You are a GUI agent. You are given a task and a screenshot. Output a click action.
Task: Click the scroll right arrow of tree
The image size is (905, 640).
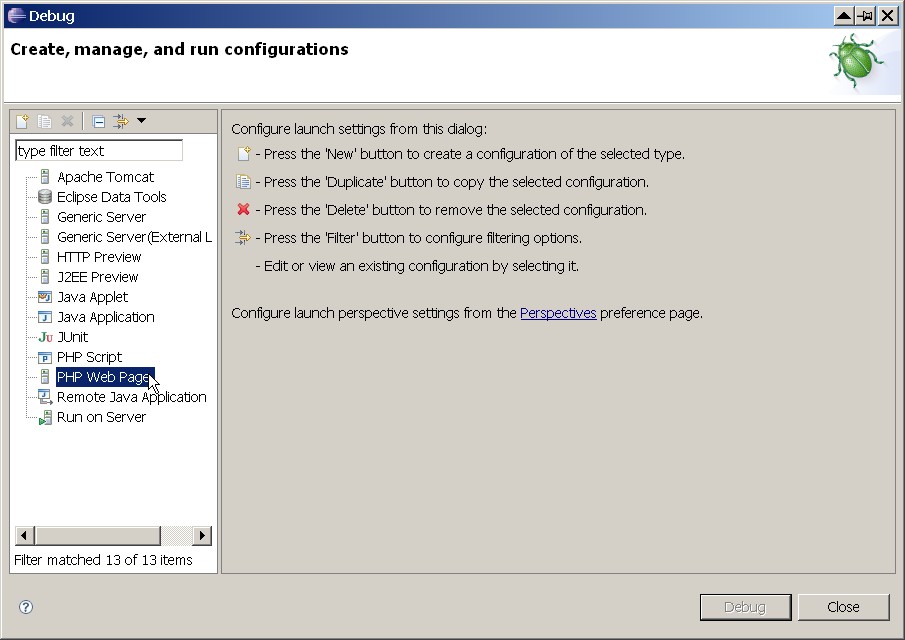(201, 536)
